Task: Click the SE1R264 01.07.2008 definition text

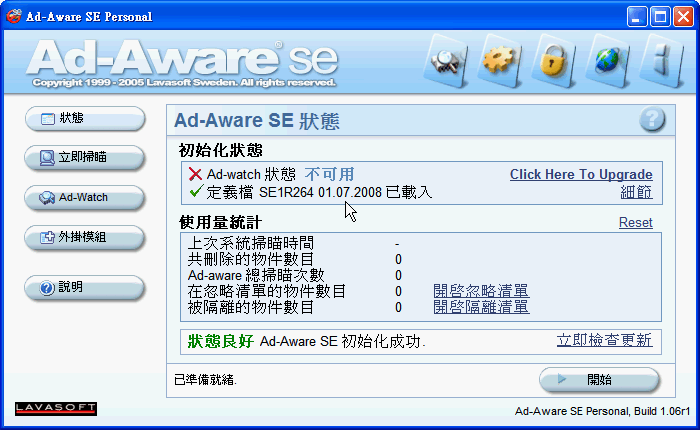Action: 320,192
